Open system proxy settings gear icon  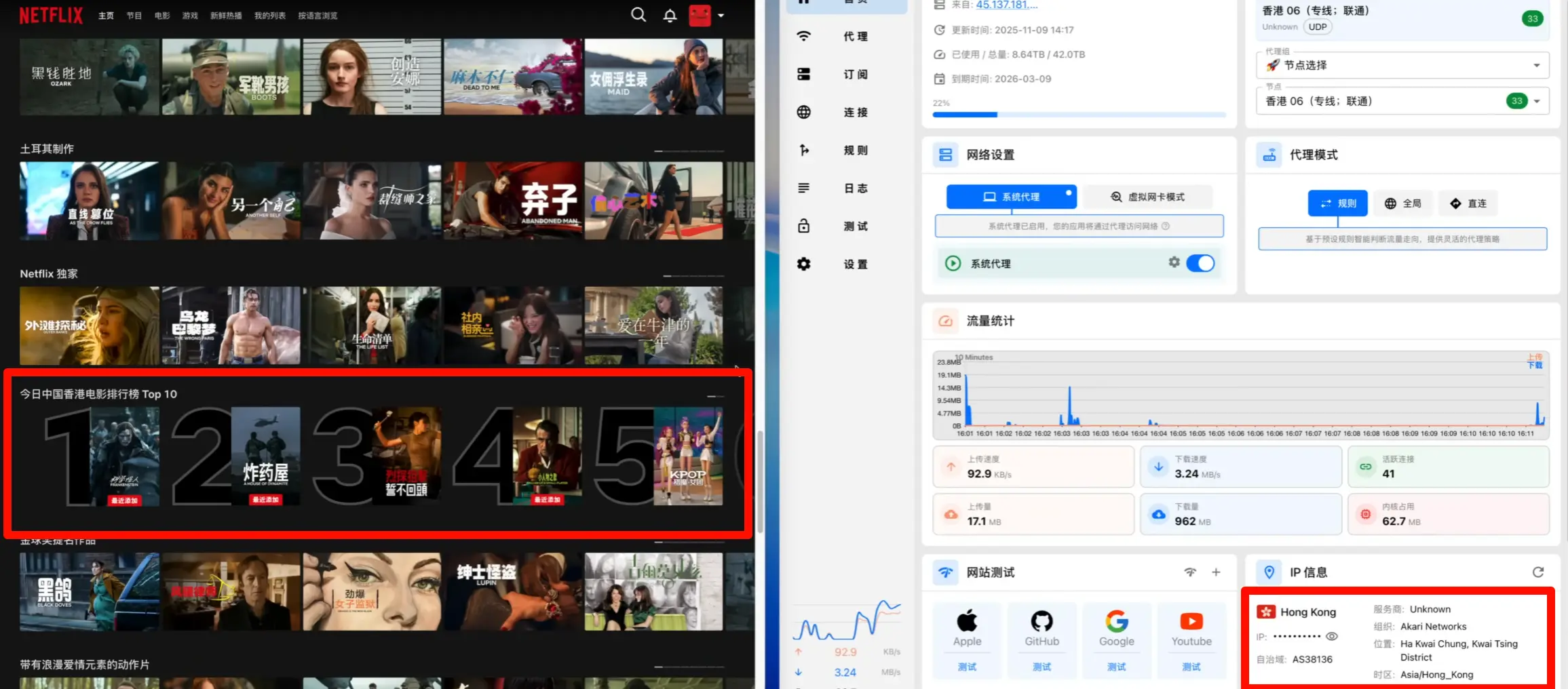click(1174, 262)
